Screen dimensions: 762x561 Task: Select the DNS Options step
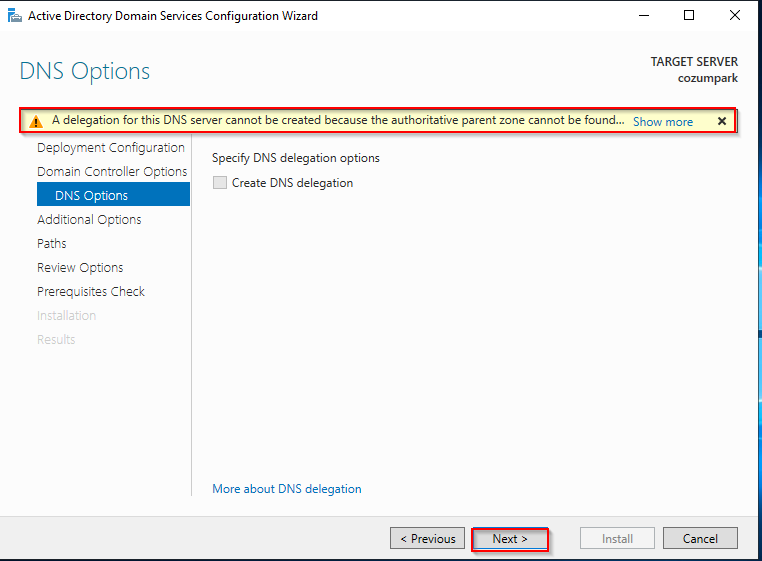113,194
